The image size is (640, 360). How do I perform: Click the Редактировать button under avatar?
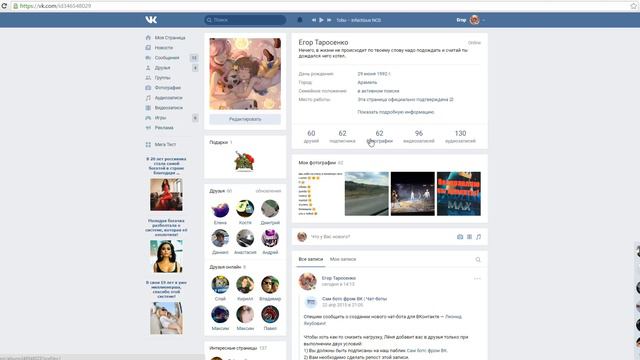245,119
